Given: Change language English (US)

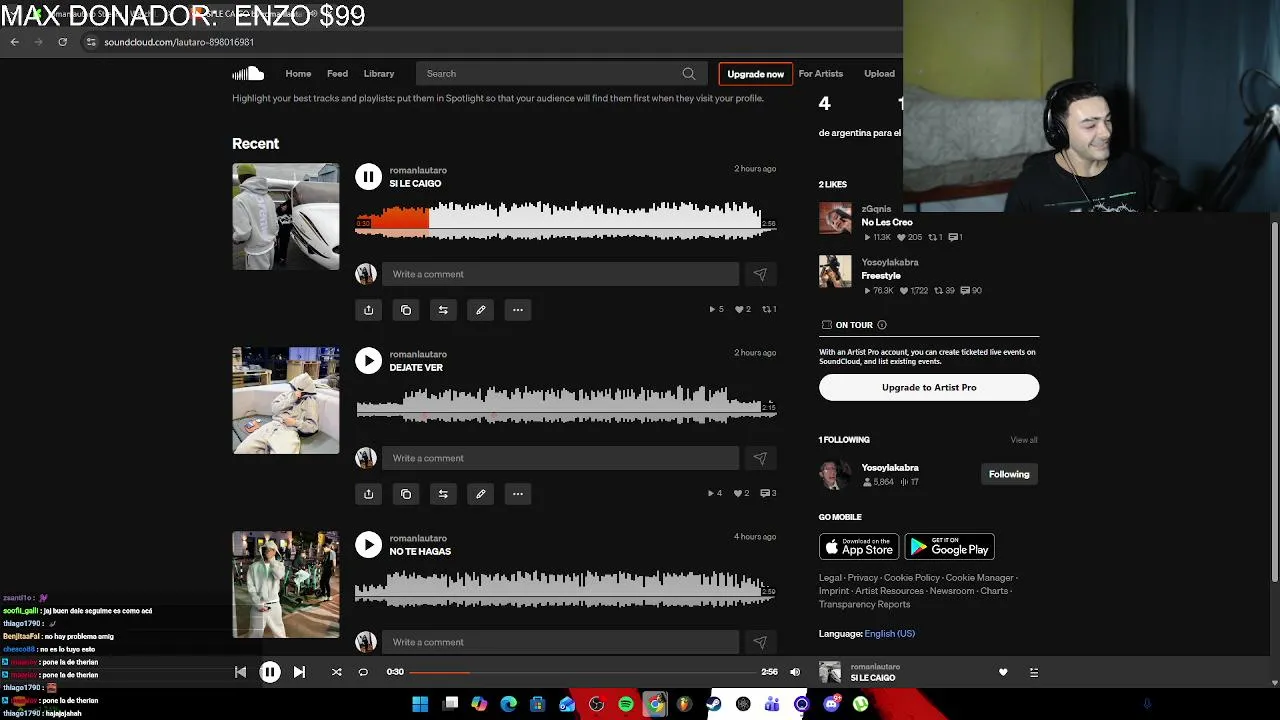Looking at the screenshot, I should (x=890, y=634).
